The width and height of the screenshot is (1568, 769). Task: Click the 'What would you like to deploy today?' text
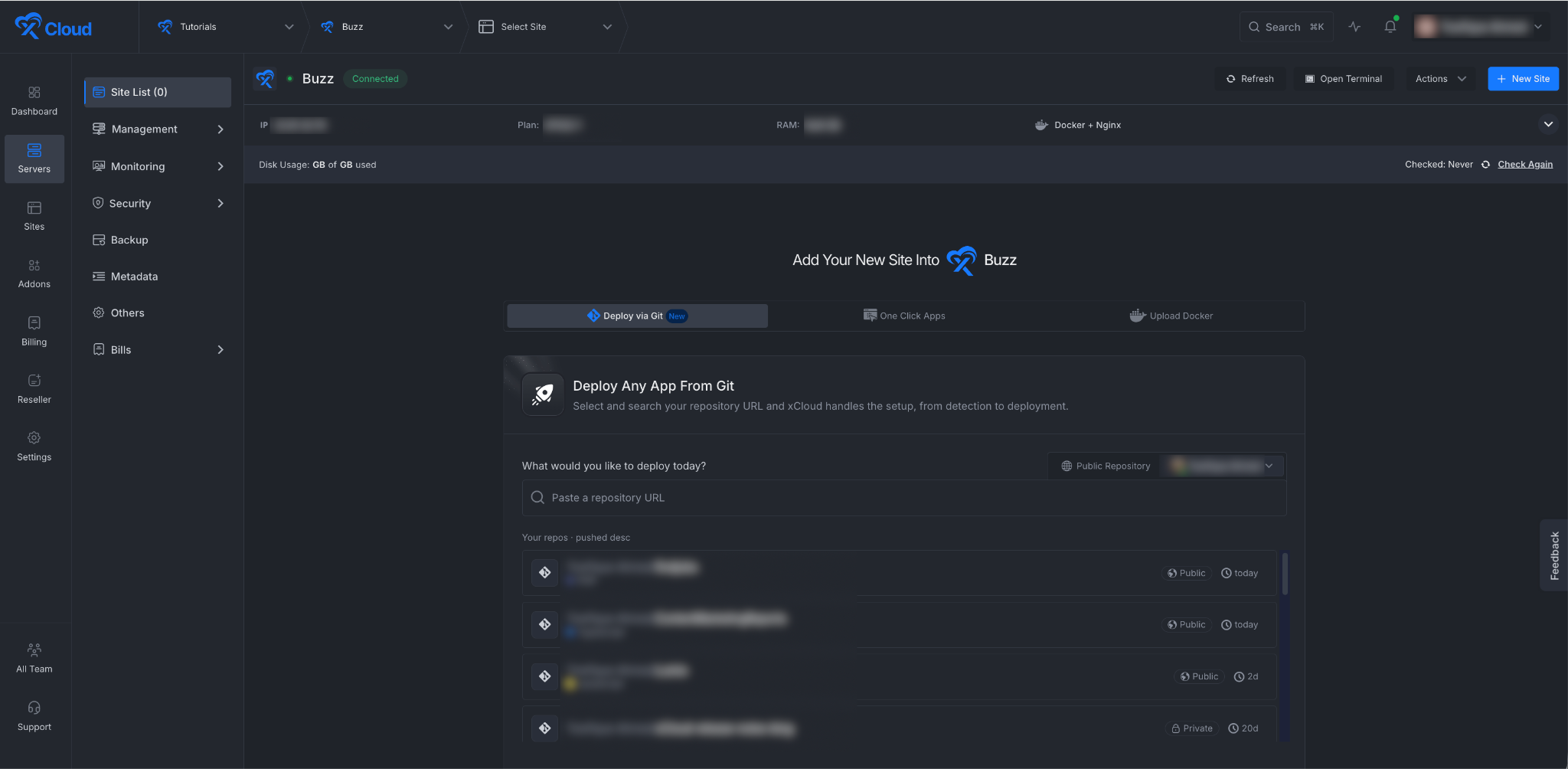(614, 466)
